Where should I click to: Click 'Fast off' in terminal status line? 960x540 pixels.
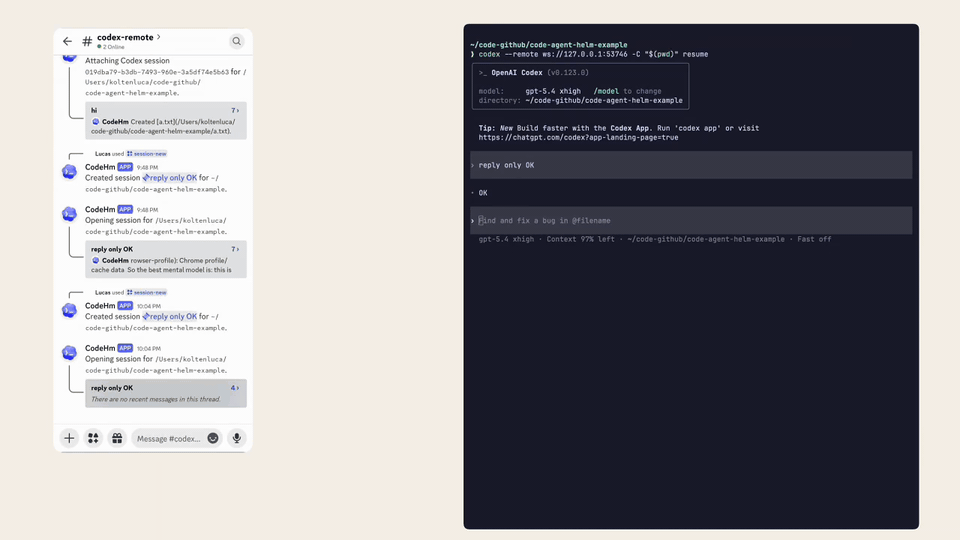click(x=814, y=239)
